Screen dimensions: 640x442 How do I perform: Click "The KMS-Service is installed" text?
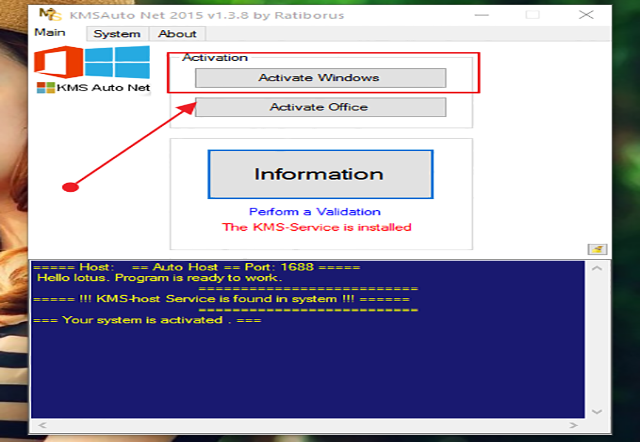pyautogui.click(x=317, y=227)
